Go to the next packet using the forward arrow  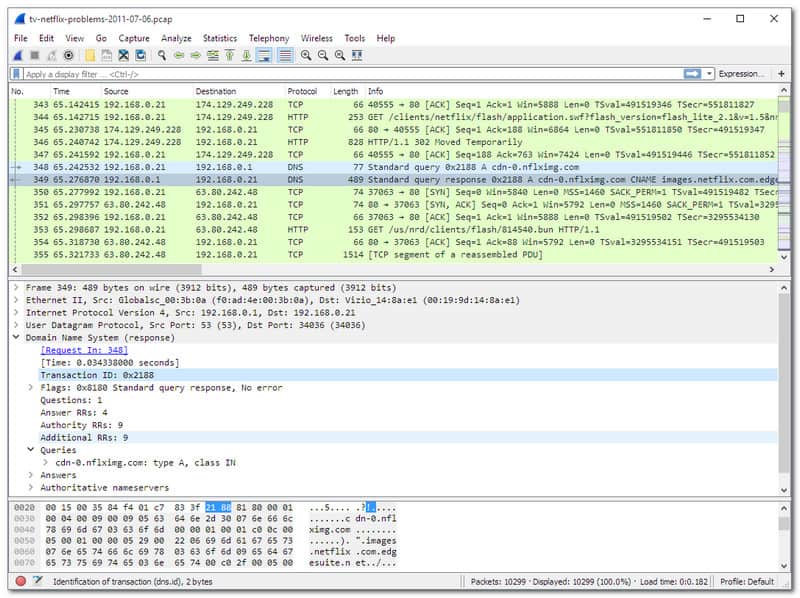pos(196,55)
